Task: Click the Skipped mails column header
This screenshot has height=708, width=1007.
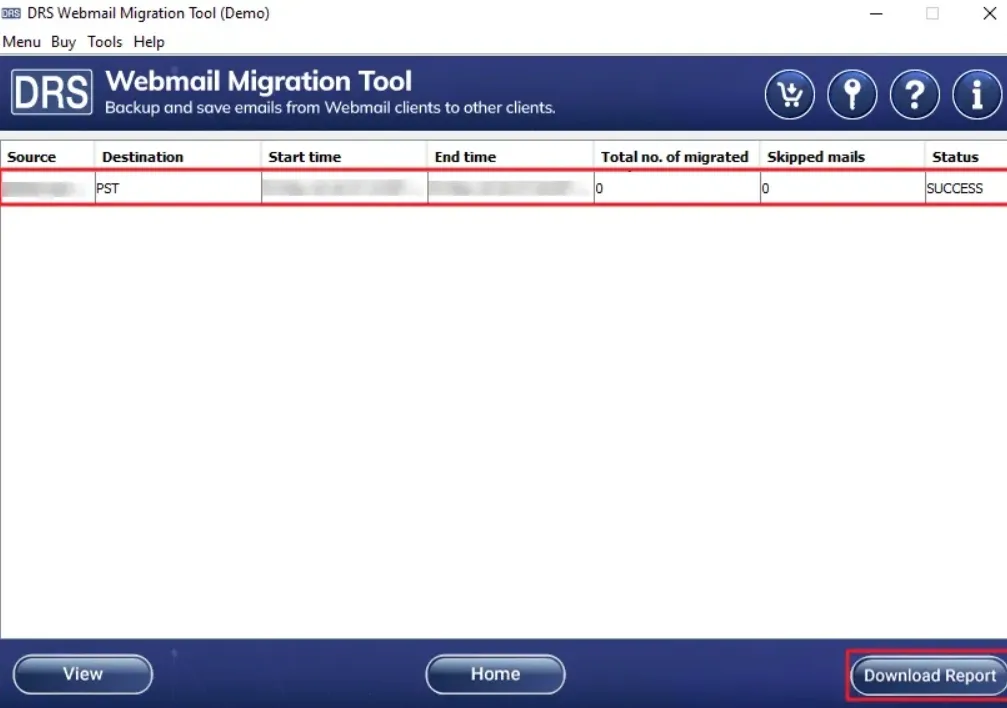Action: 815,157
